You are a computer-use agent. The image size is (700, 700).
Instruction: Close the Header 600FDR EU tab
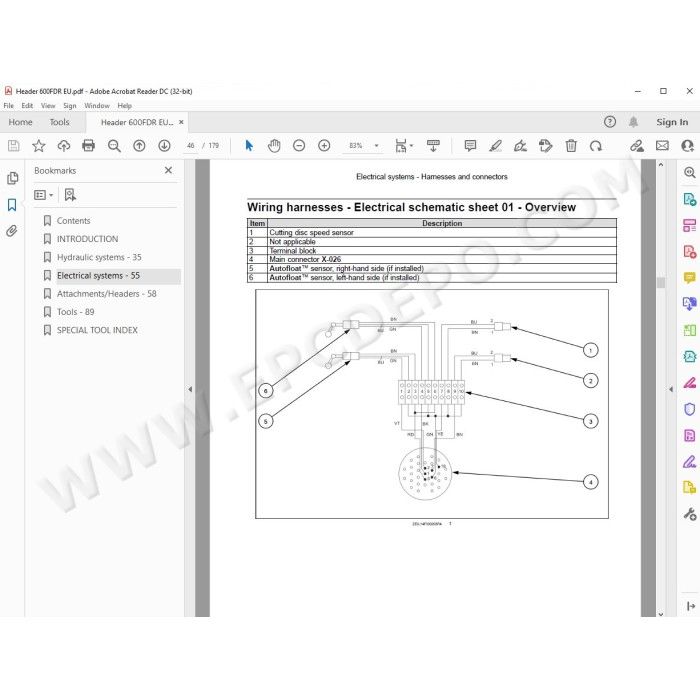tap(181, 122)
